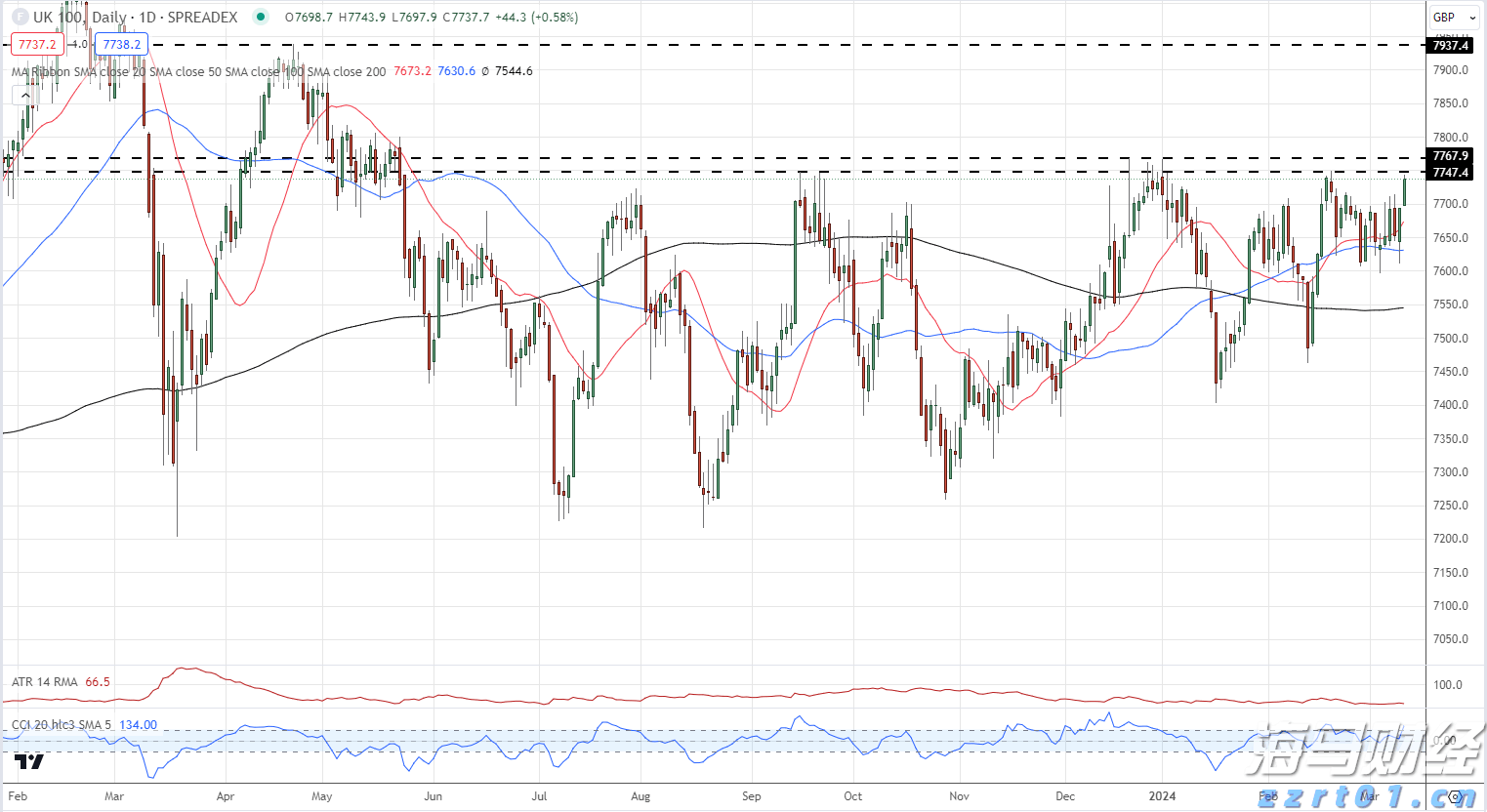Click the 7747.4 horizontal line price label
The image size is (1487, 812).
tap(1450, 173)
